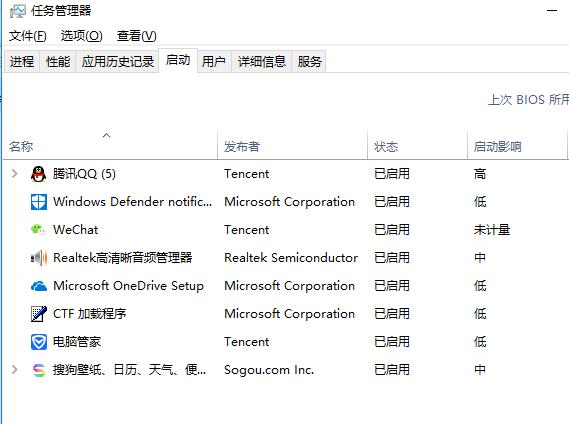Viewport: 569px width, 424px height.
Task: Click 低 startup impact of OneDrive Setup
Action: point(480,286)
